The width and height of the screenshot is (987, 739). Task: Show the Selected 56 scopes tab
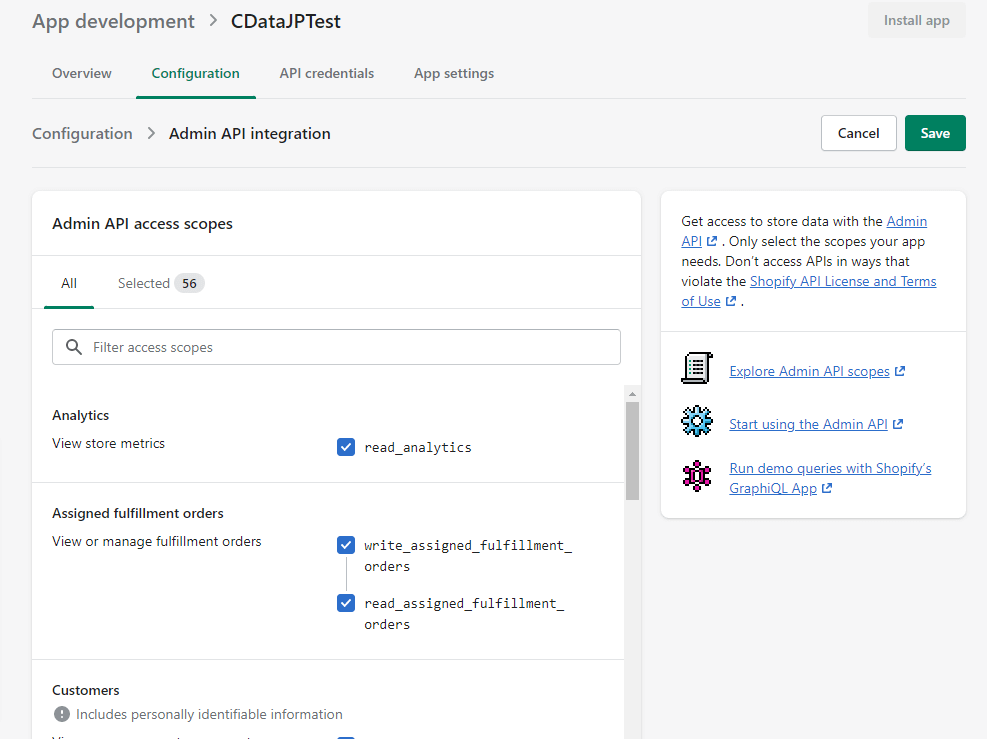pos(160,283)
